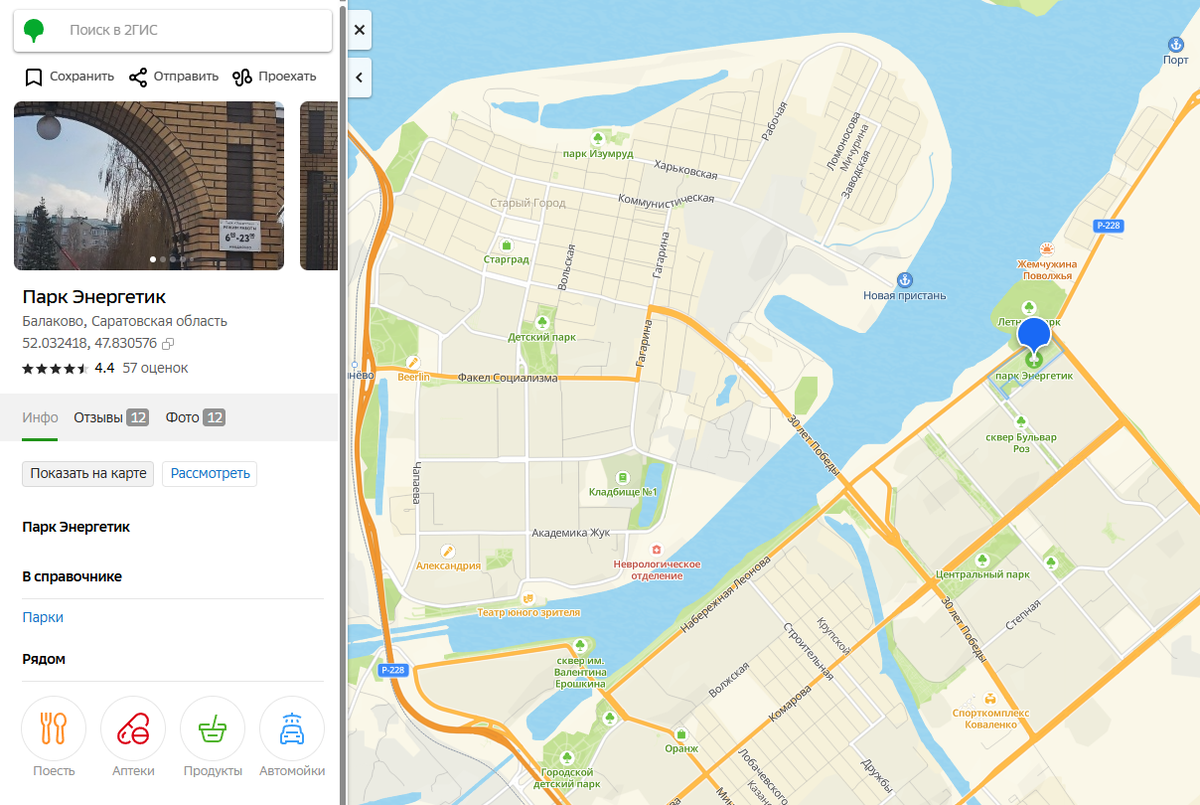Select the Спорткомплекс Коваленко marker
The width and height of the screenshot is (1200, 805).
tap(990, 699)
